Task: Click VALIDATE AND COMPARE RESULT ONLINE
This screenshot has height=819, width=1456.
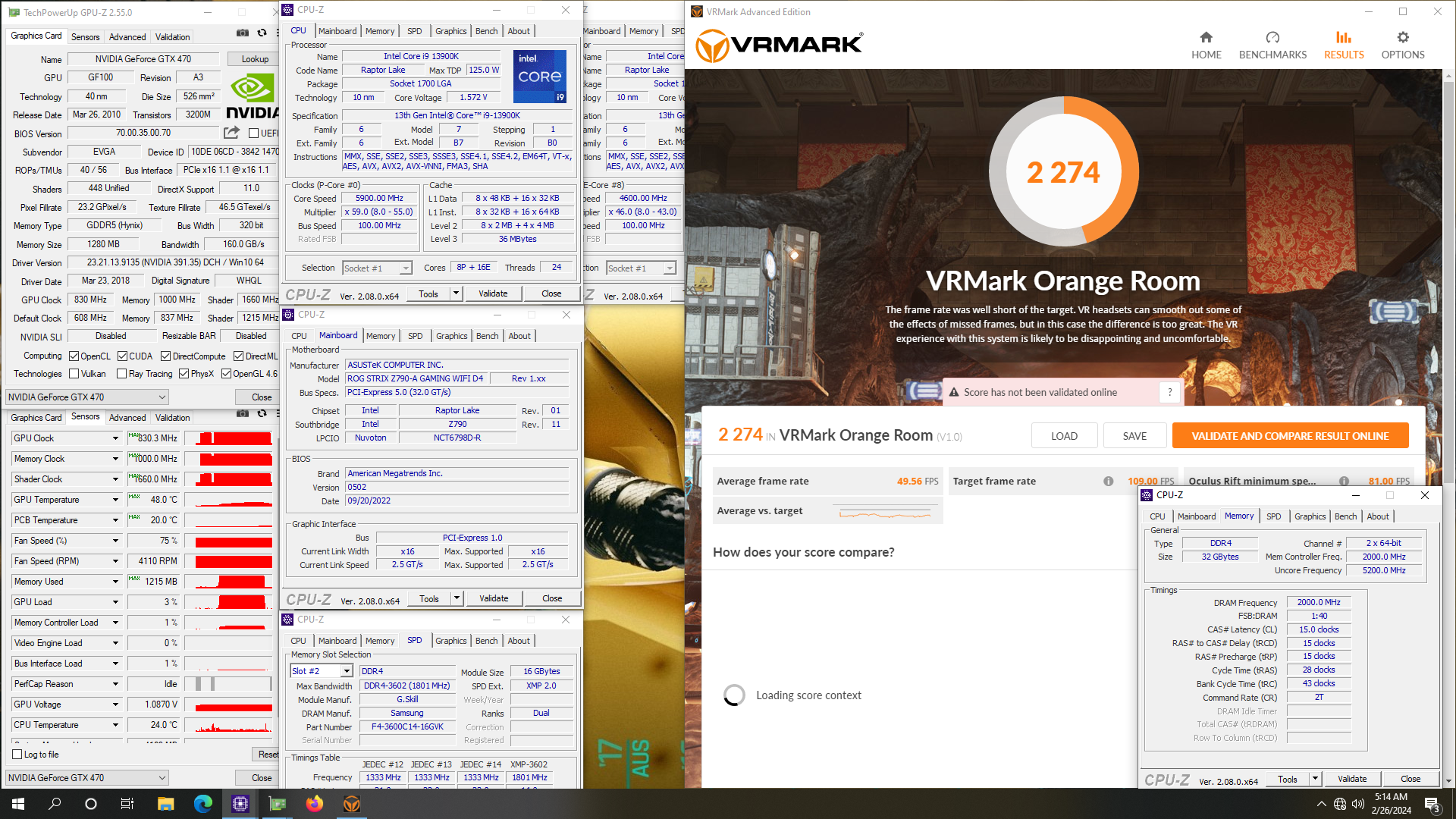Action: [x=1290, y=436]
